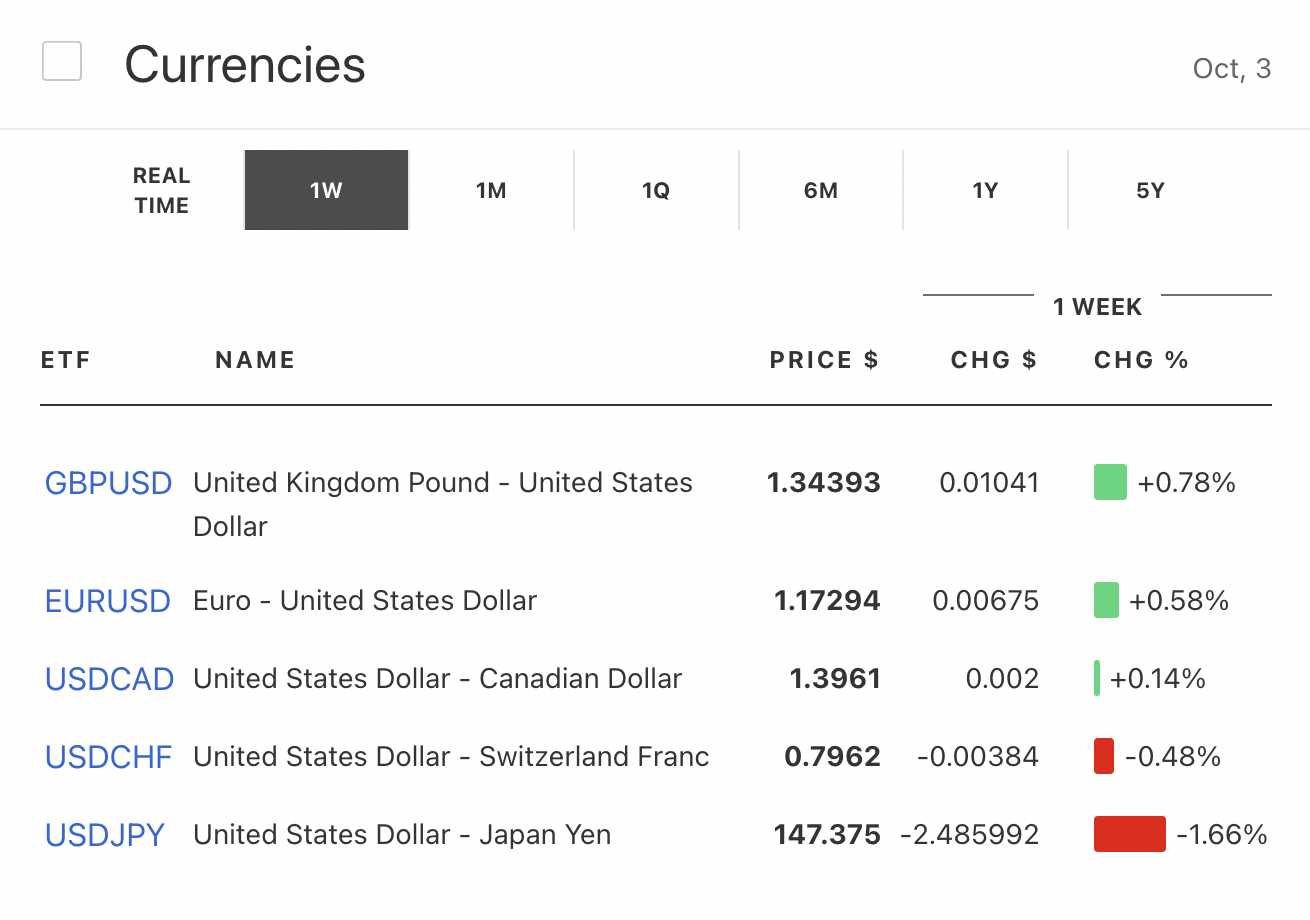Click the USDCAD ticker link
This screenshot has height=920, width=1310.
pyautogui.click(x=109, y=679)
